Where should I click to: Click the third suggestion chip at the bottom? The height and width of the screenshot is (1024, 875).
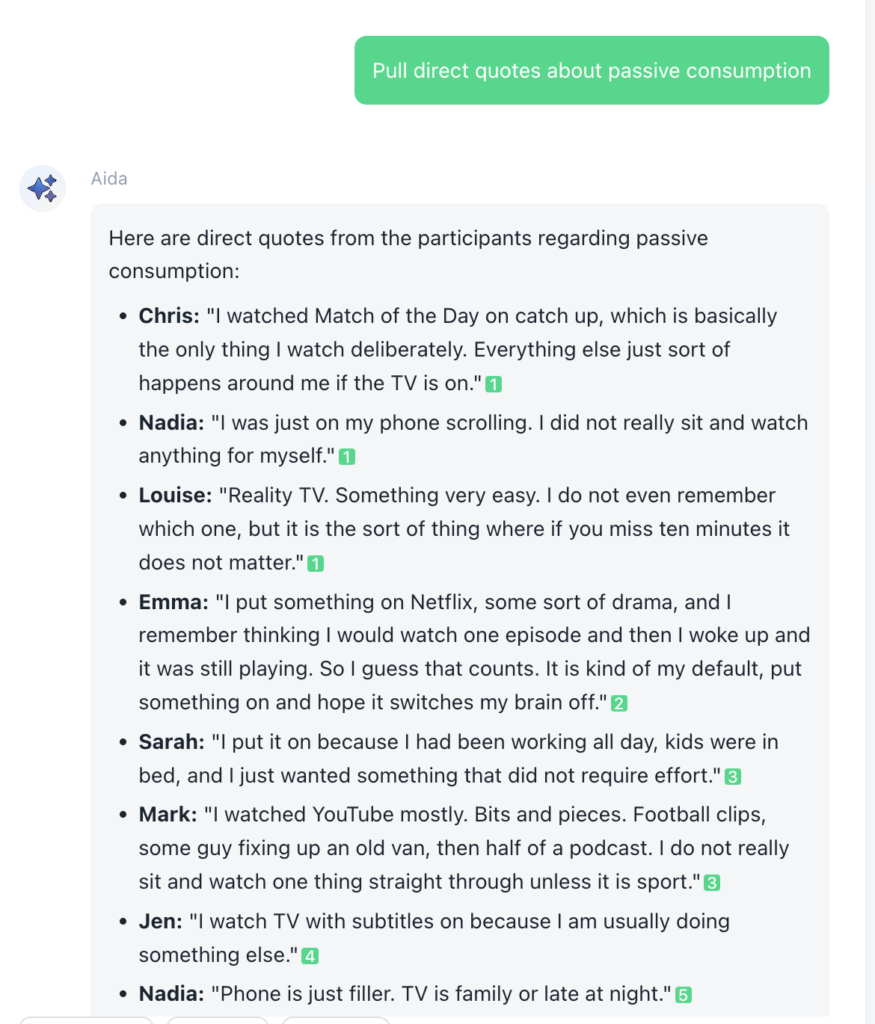coord(335,1020)
